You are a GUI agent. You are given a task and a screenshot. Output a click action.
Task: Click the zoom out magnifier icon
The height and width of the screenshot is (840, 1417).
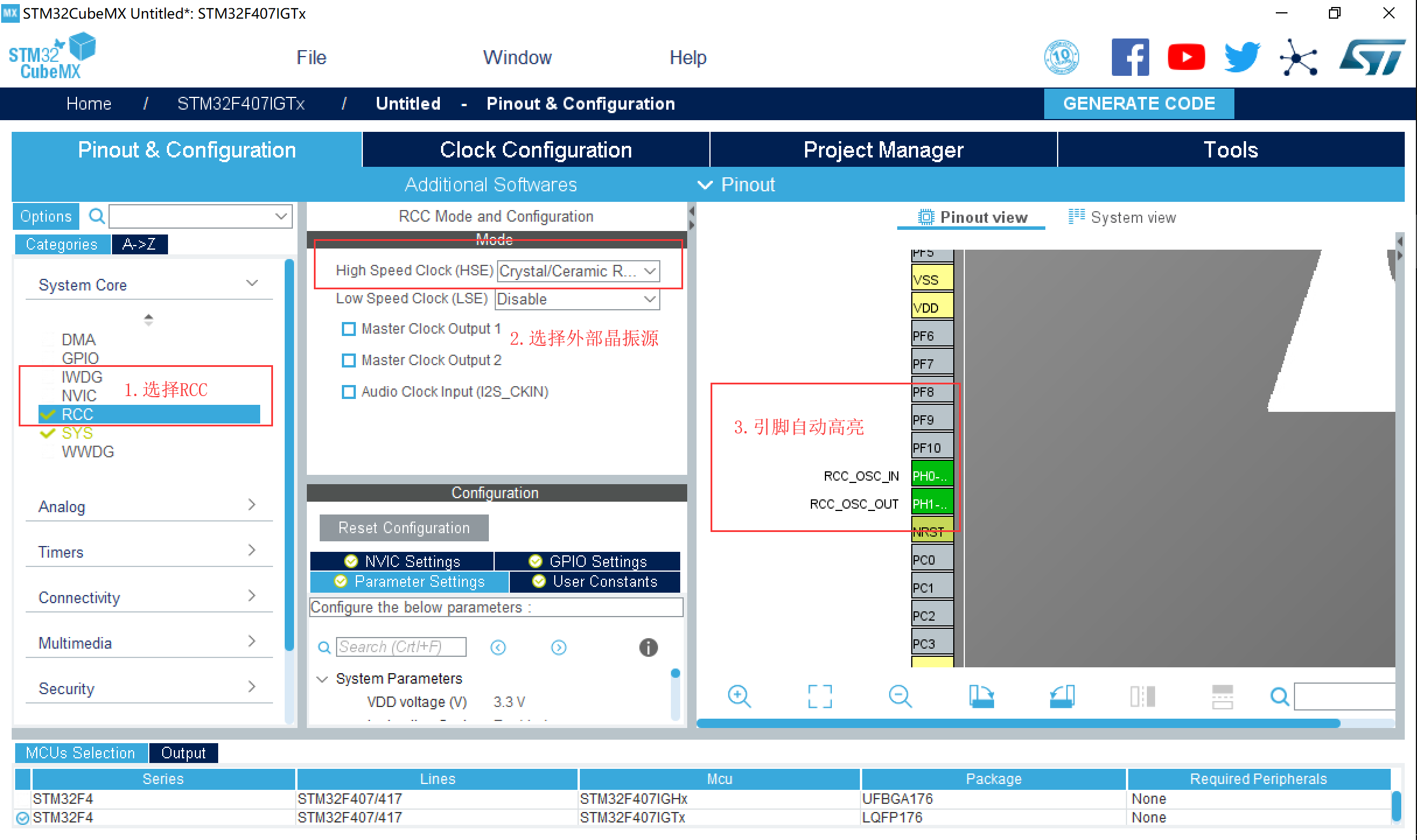[x=900, y=696]
